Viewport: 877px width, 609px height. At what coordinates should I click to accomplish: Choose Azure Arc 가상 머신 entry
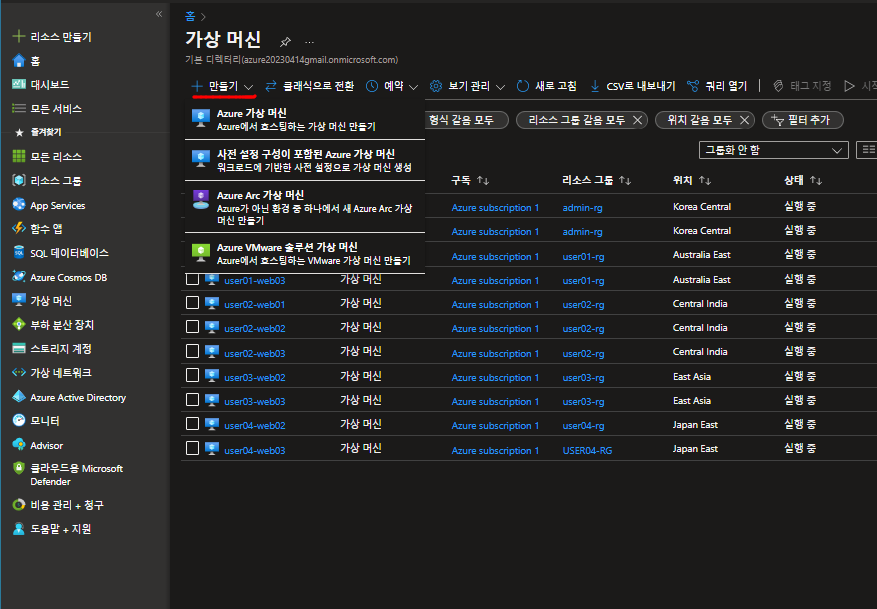pos(305,207)
